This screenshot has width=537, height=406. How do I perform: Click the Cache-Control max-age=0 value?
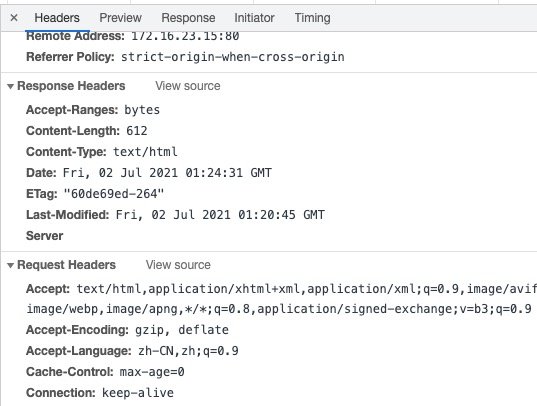tap(152, 372)
